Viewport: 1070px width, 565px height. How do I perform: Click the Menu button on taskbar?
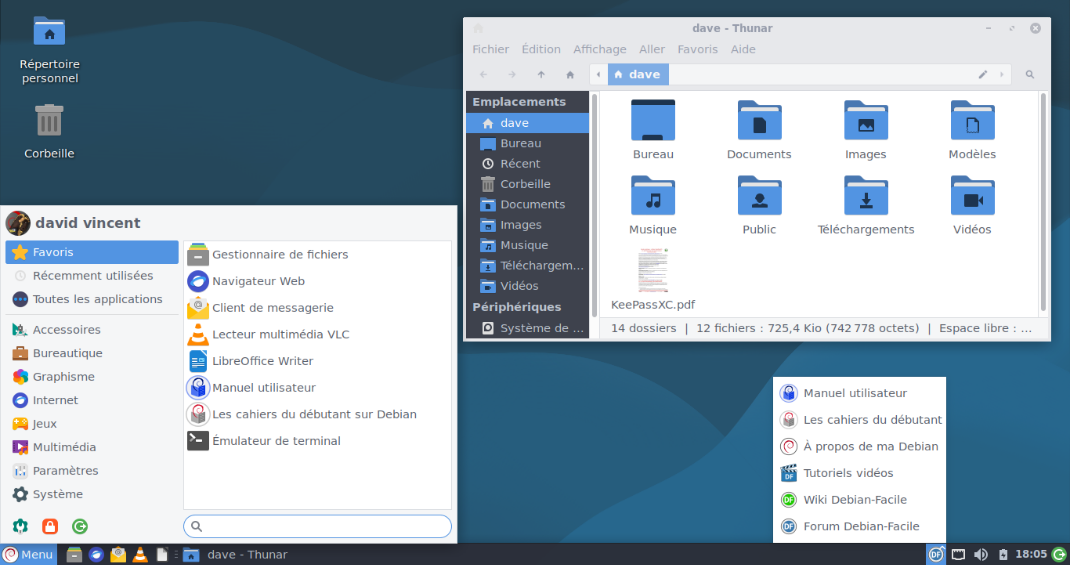coord(28,555)
